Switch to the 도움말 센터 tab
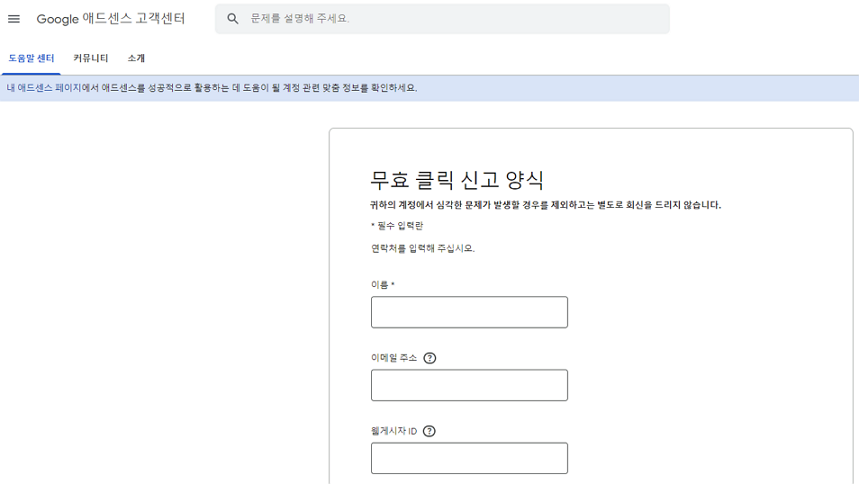859x484 pixels. [31, 58]
